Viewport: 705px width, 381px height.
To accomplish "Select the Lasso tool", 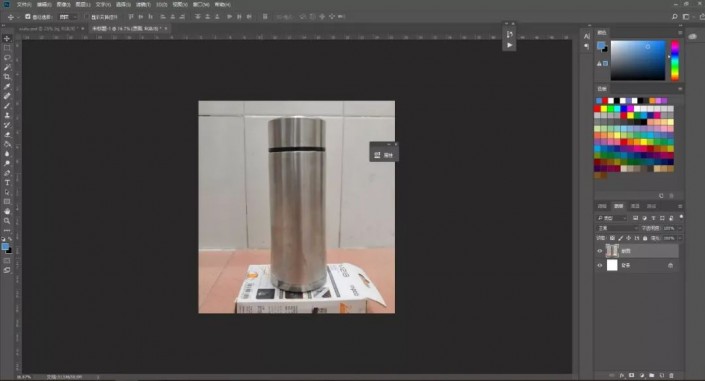I will (7, 58).
